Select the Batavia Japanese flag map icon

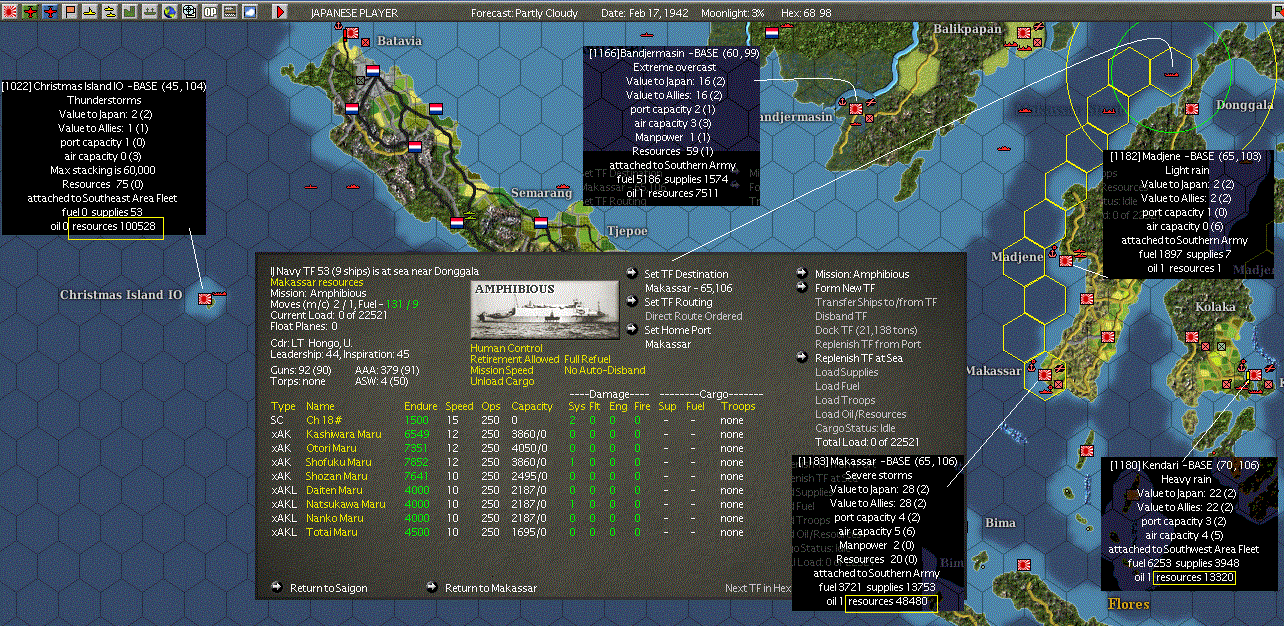351,33
